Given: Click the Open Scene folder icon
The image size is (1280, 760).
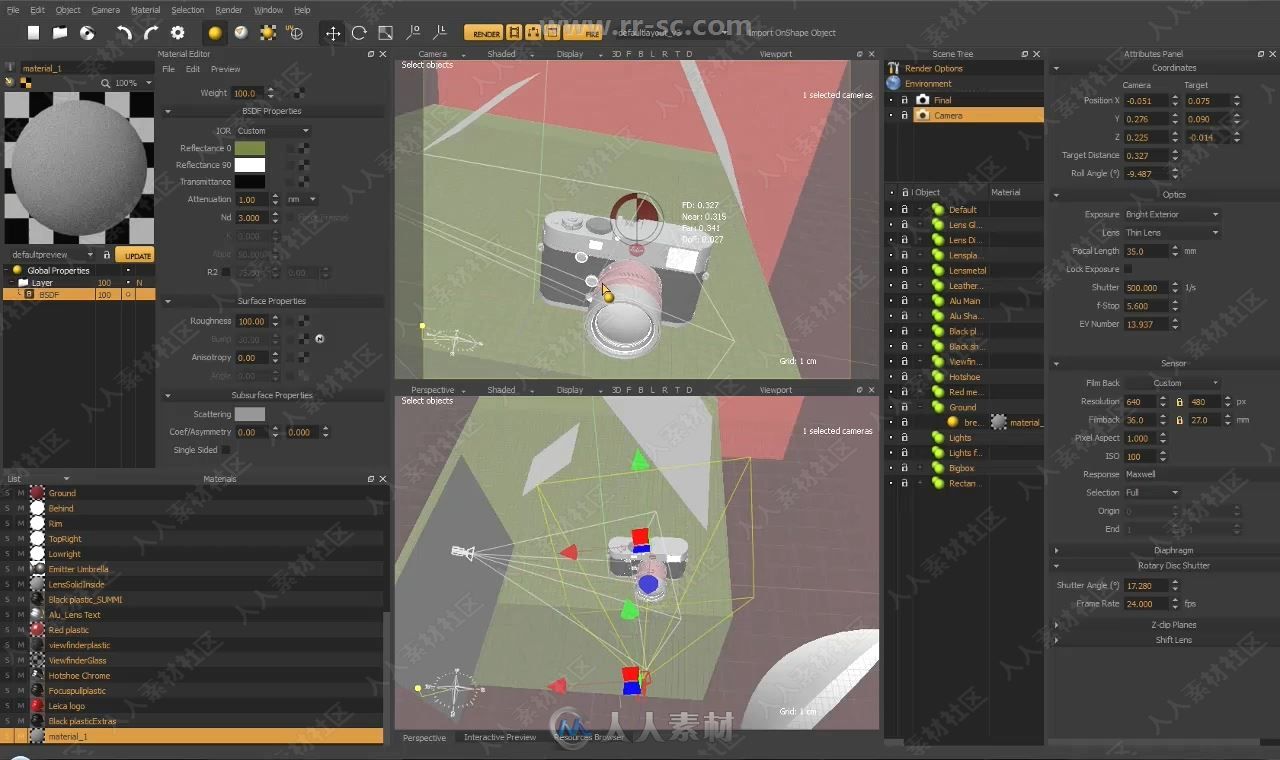Looking at the screenshot, I should point(60,33).
